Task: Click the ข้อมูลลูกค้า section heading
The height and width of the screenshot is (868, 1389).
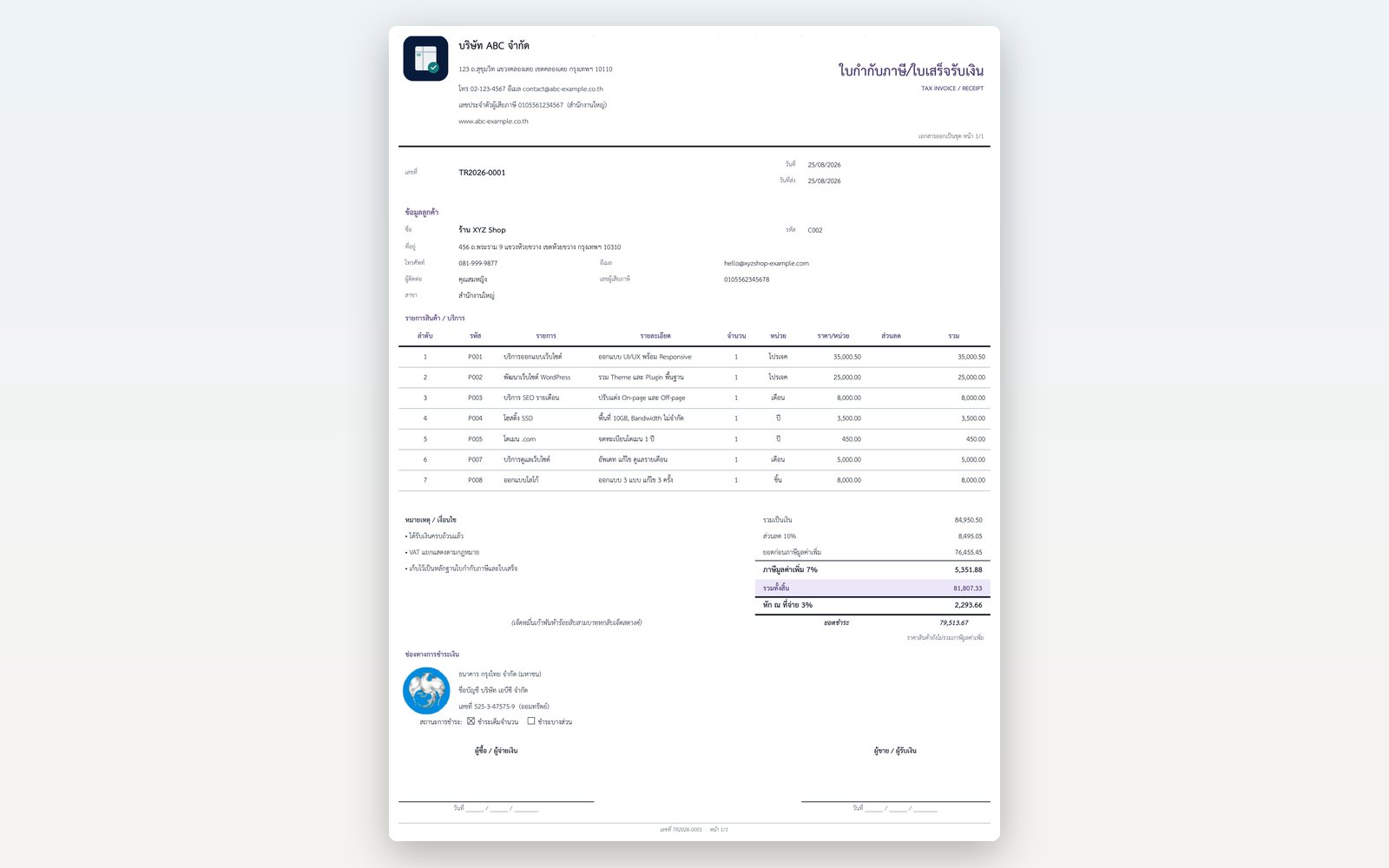Action: pos(421,212)
